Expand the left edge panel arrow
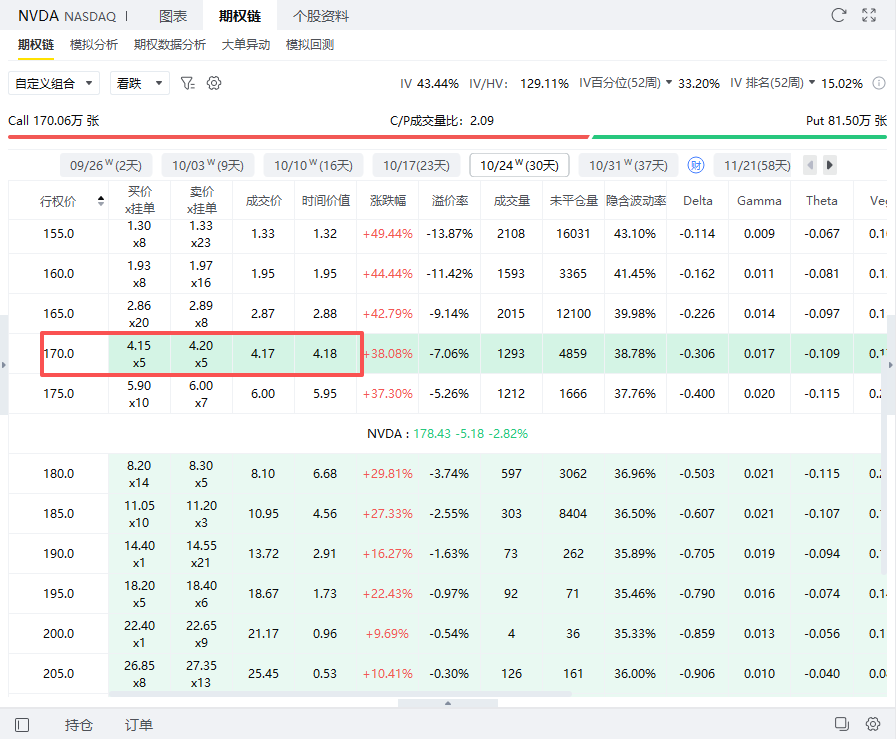Image resolution: width=896 pixels, height=739 pixels. point(3,365)
